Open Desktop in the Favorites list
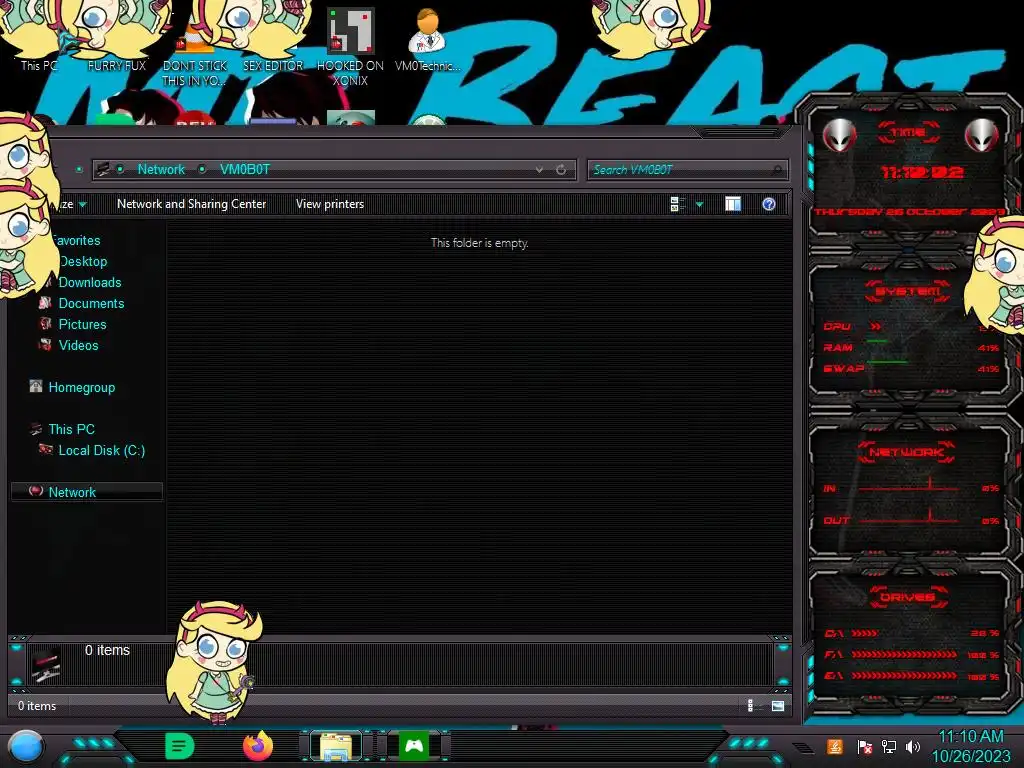Screen dimensions: 1024x768 coord(83,261)
